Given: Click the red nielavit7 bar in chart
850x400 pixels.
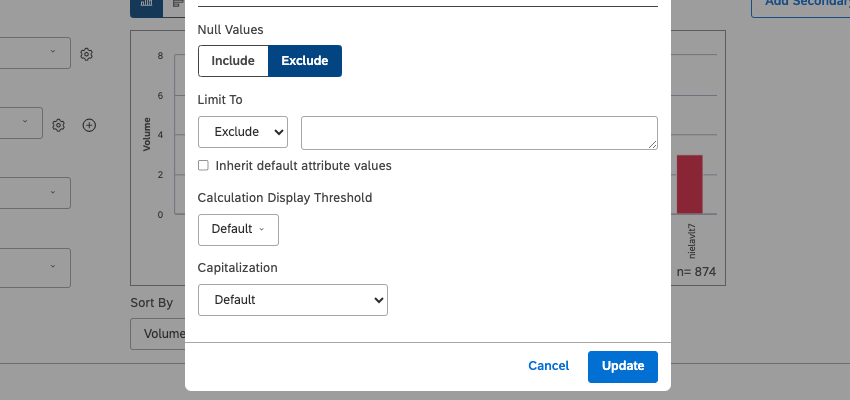Looking at the screenshot, I should point(690,184).
